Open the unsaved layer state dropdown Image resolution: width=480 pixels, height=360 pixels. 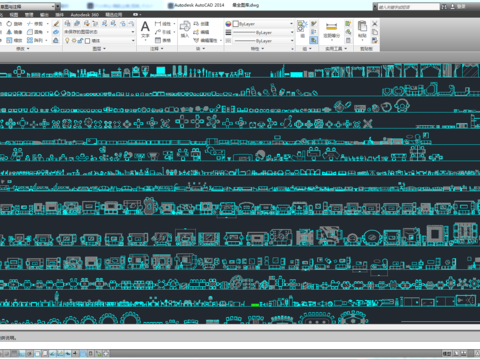[99, 32]
